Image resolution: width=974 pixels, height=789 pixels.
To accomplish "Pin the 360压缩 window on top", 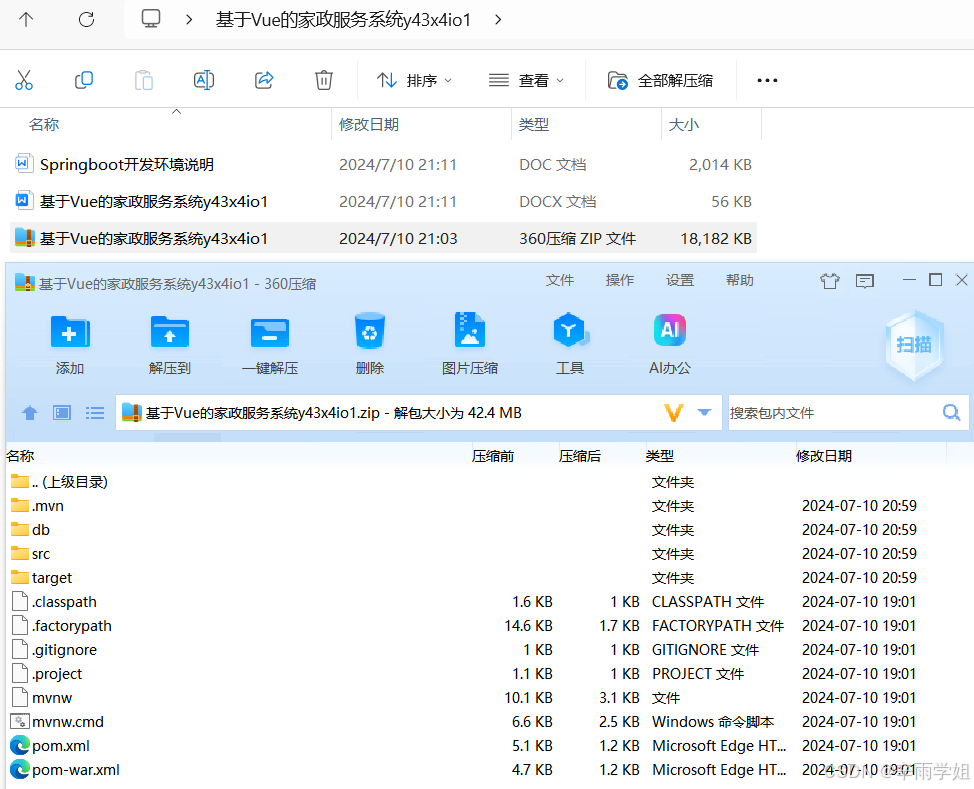I will 830,281.
